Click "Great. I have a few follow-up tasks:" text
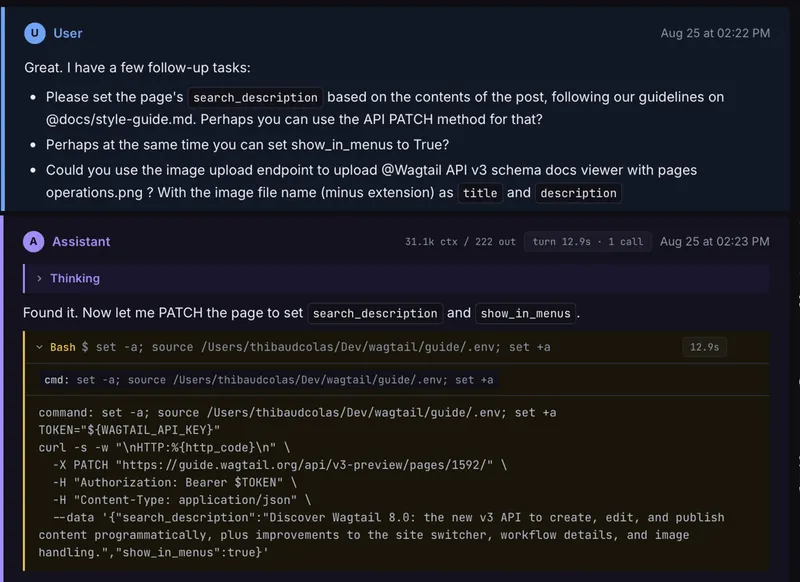Screen dimensions: 800x582 [x=137, y=68]
